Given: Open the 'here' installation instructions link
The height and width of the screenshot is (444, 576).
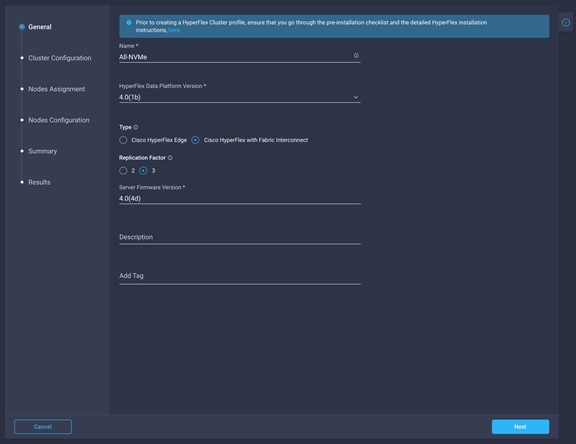Looking at the screenshot, I should [x=174, y=30].
